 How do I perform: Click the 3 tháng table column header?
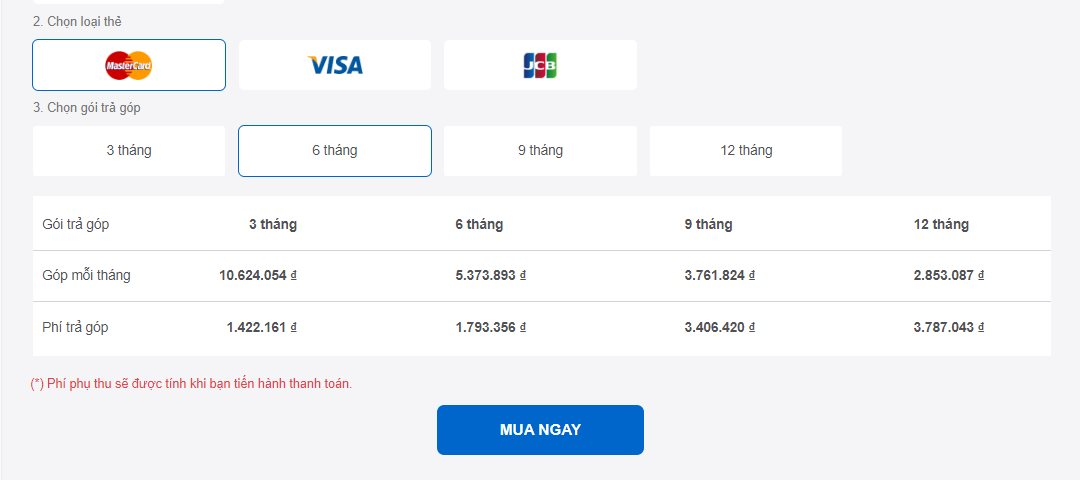click(x=273, y=225)
